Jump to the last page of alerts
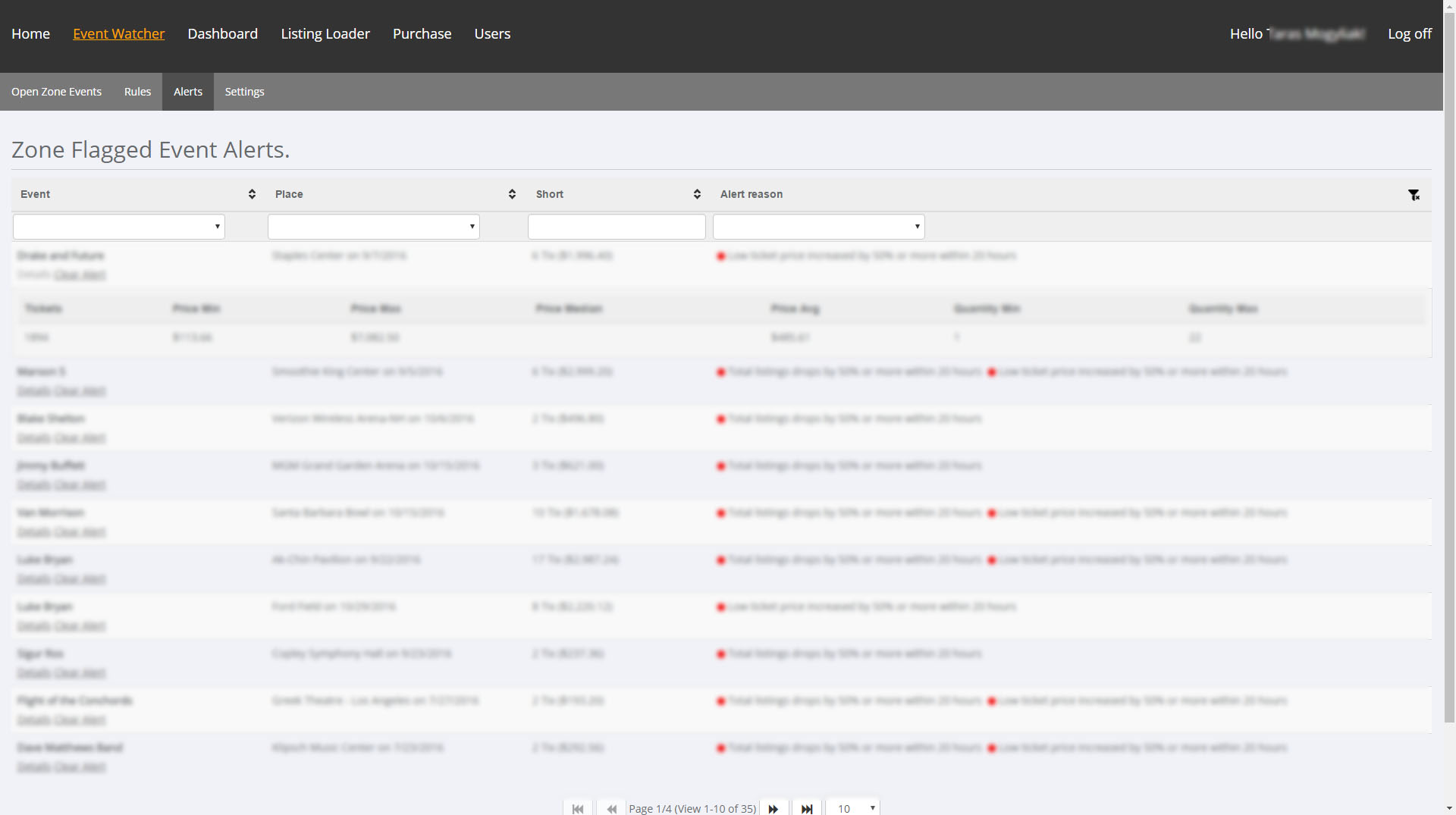 tap(807, 808)
